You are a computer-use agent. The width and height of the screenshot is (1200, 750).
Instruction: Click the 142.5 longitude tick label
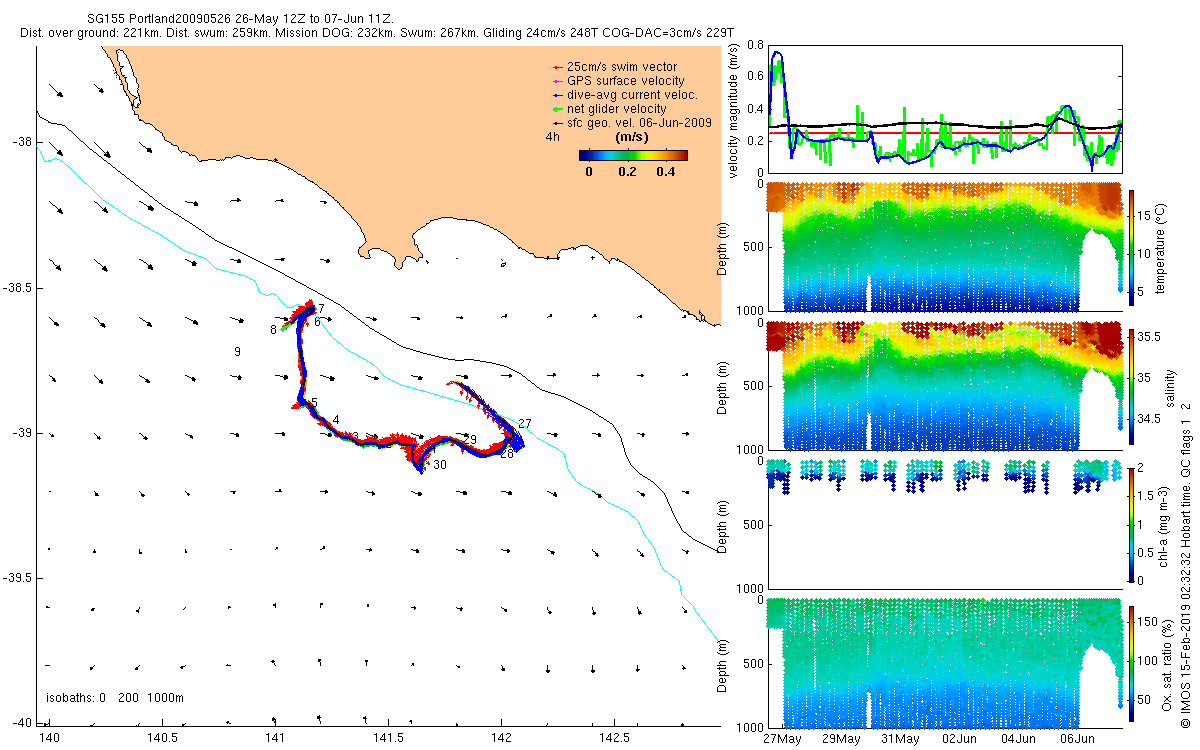click(x=614, y=739)
